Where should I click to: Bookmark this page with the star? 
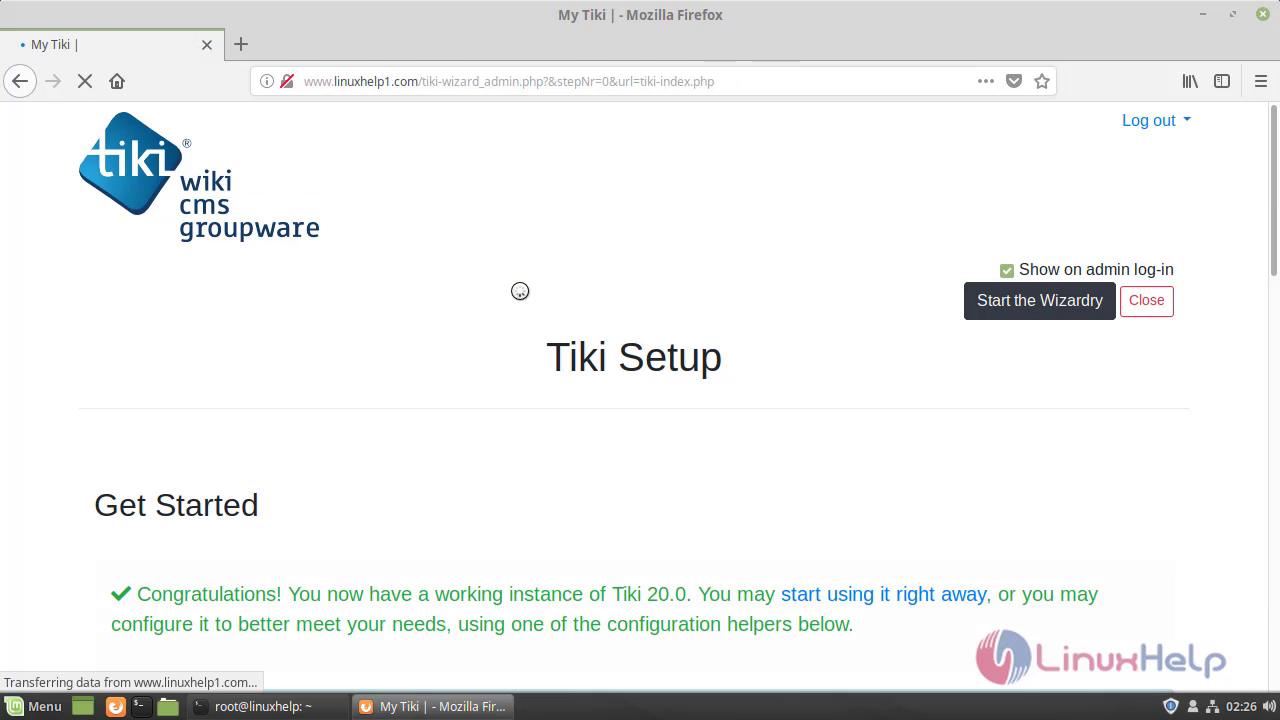tap(1042, 81)
